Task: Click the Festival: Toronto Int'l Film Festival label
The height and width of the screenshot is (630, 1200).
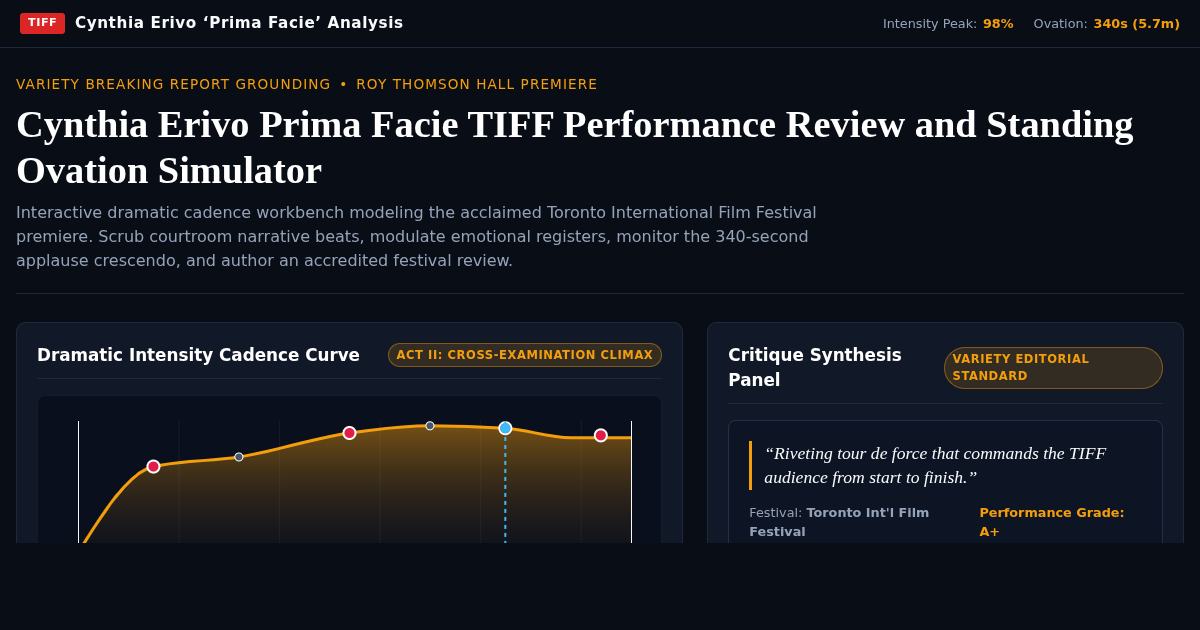Action: 839,522
